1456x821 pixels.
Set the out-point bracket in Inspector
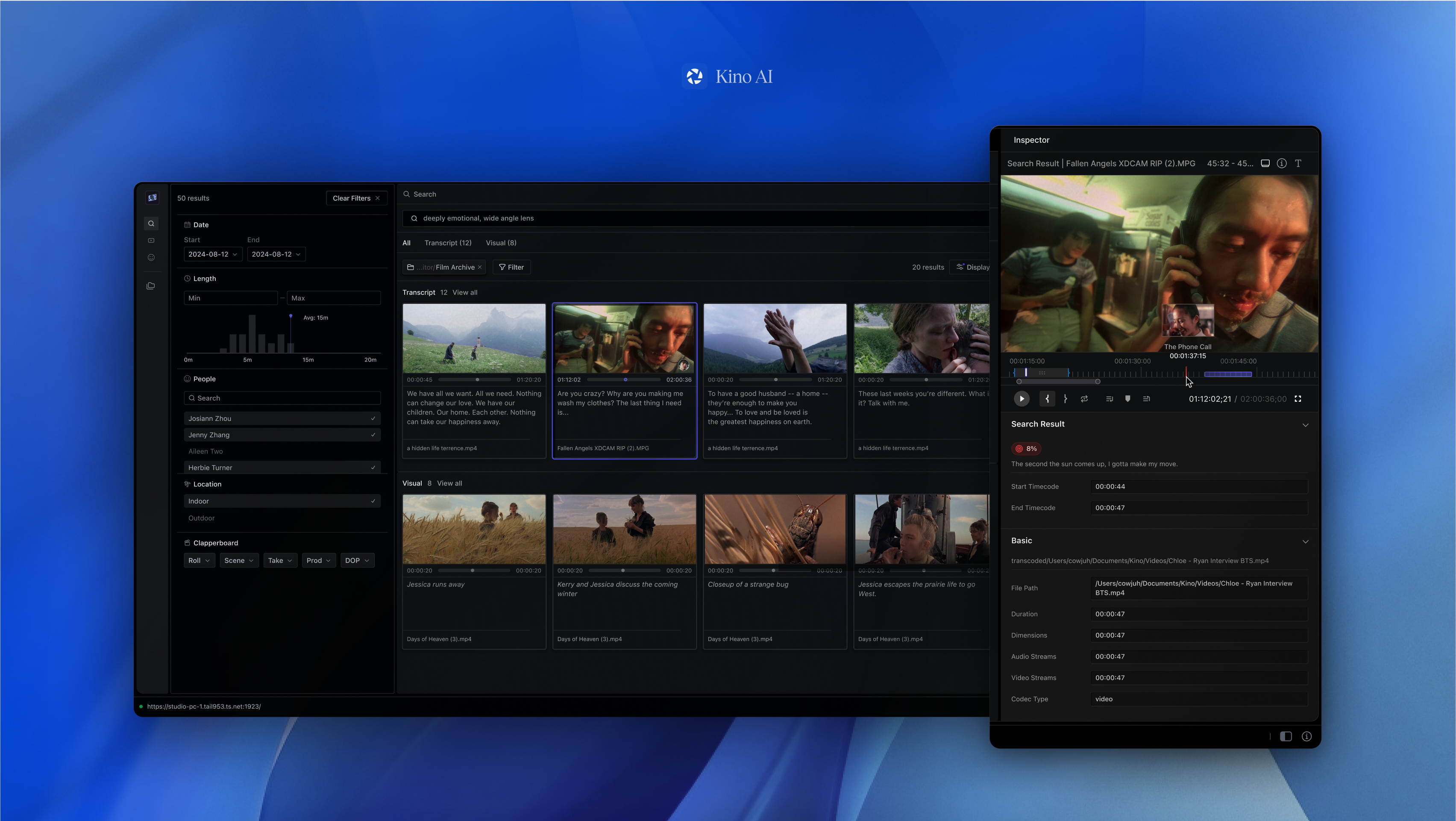1066,399
